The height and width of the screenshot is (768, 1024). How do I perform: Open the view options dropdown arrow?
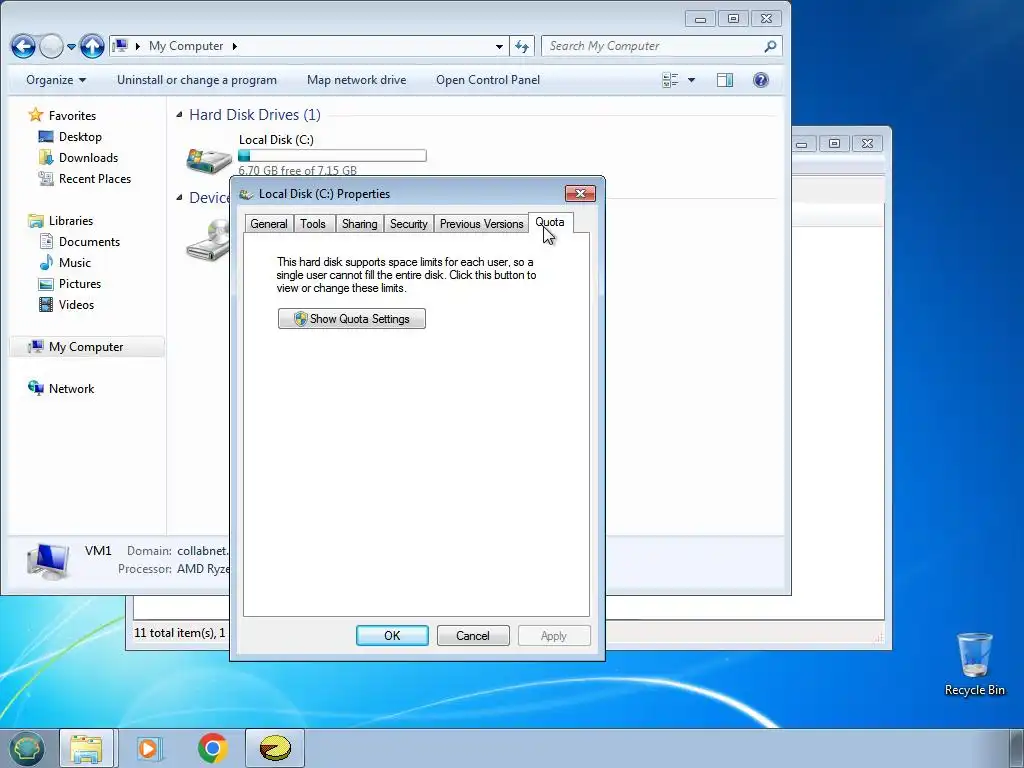click(x=692, y=80)
